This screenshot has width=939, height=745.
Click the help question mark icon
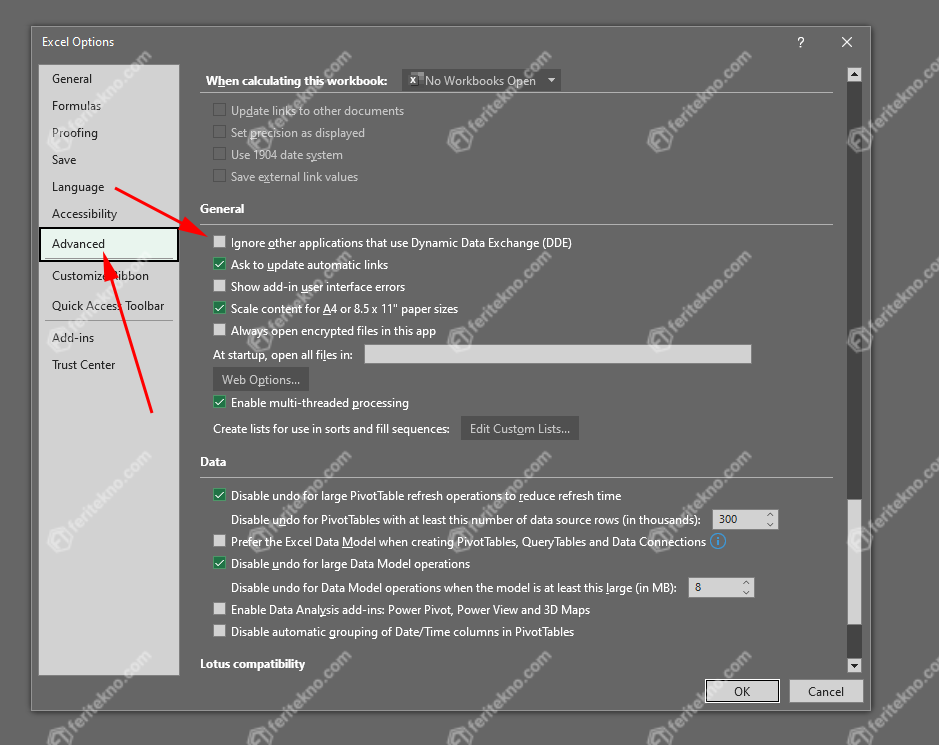pyautogui.click(x=801, y=43)
